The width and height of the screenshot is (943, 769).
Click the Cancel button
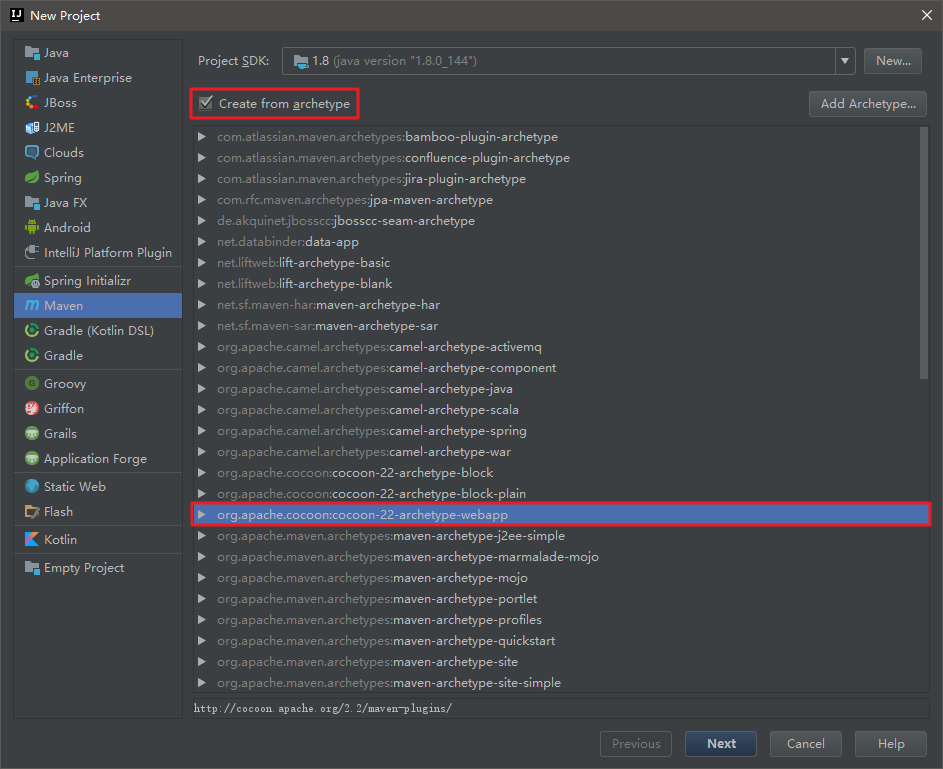coord(805,744)
